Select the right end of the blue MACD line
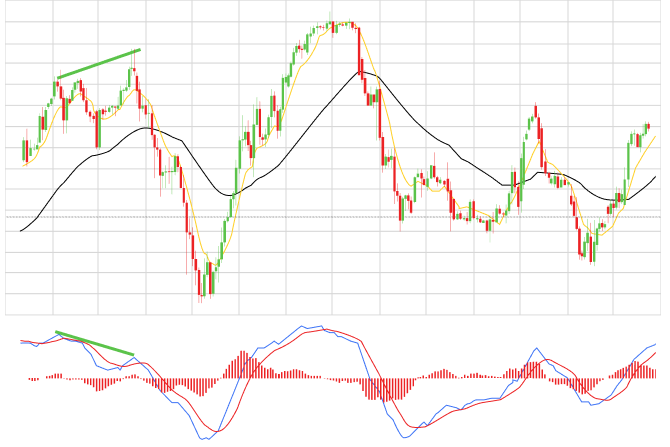The image size is (670, 447). click(656, 343)
